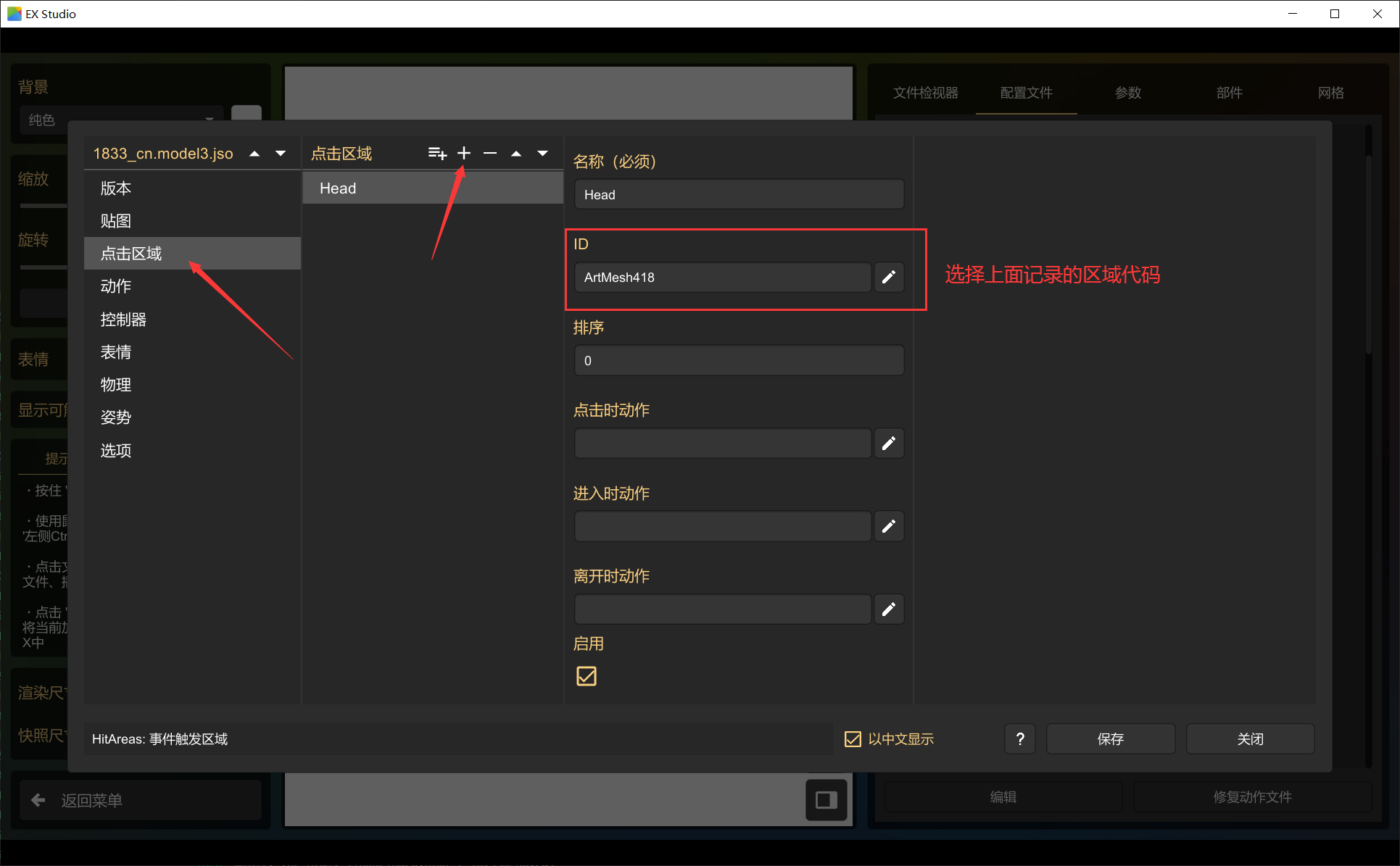1400x866 pixels.
Task: Select the Head hit area entry
Action: point(433,188)
